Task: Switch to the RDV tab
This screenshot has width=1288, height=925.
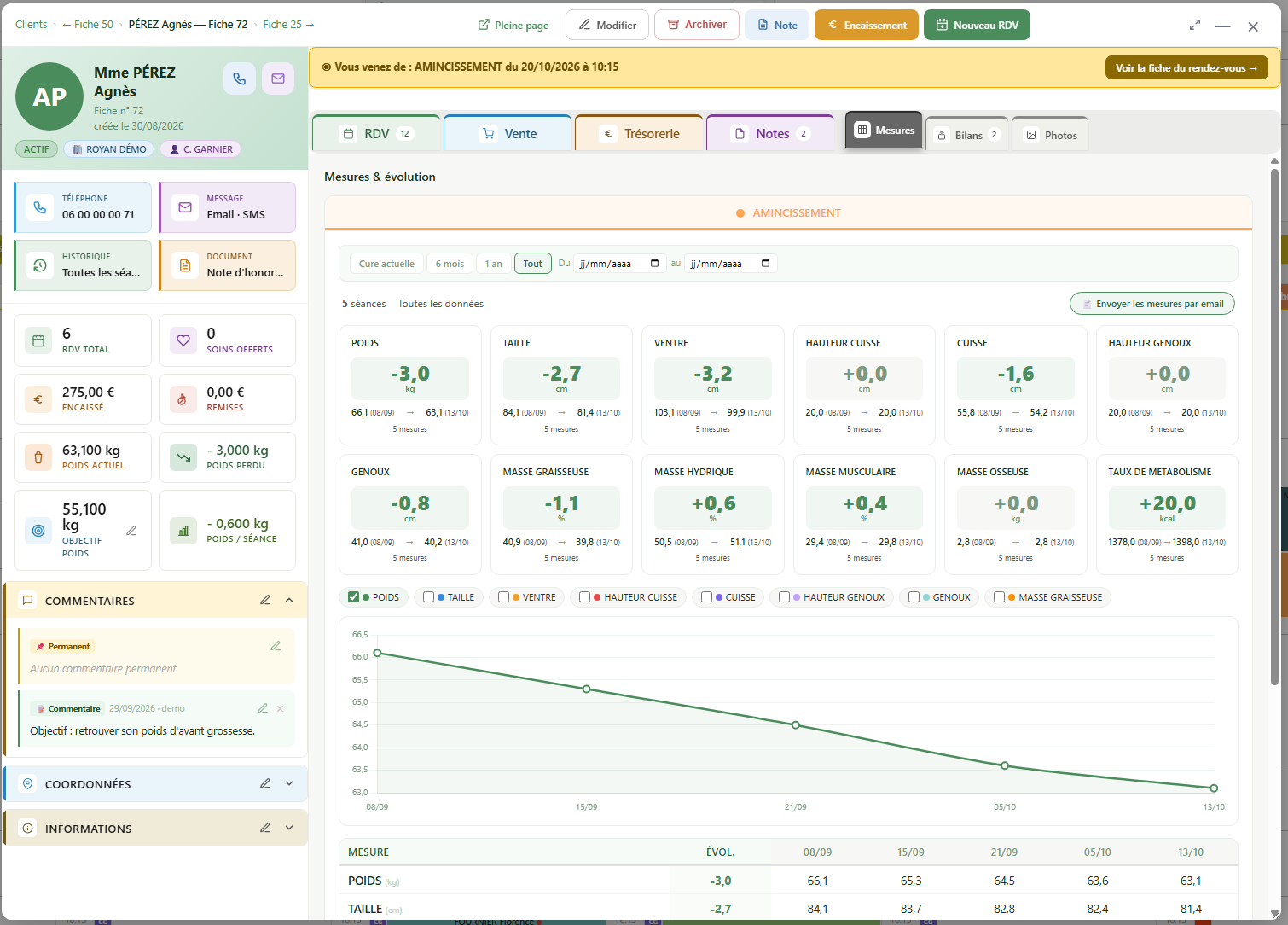Action: (376, 133)
